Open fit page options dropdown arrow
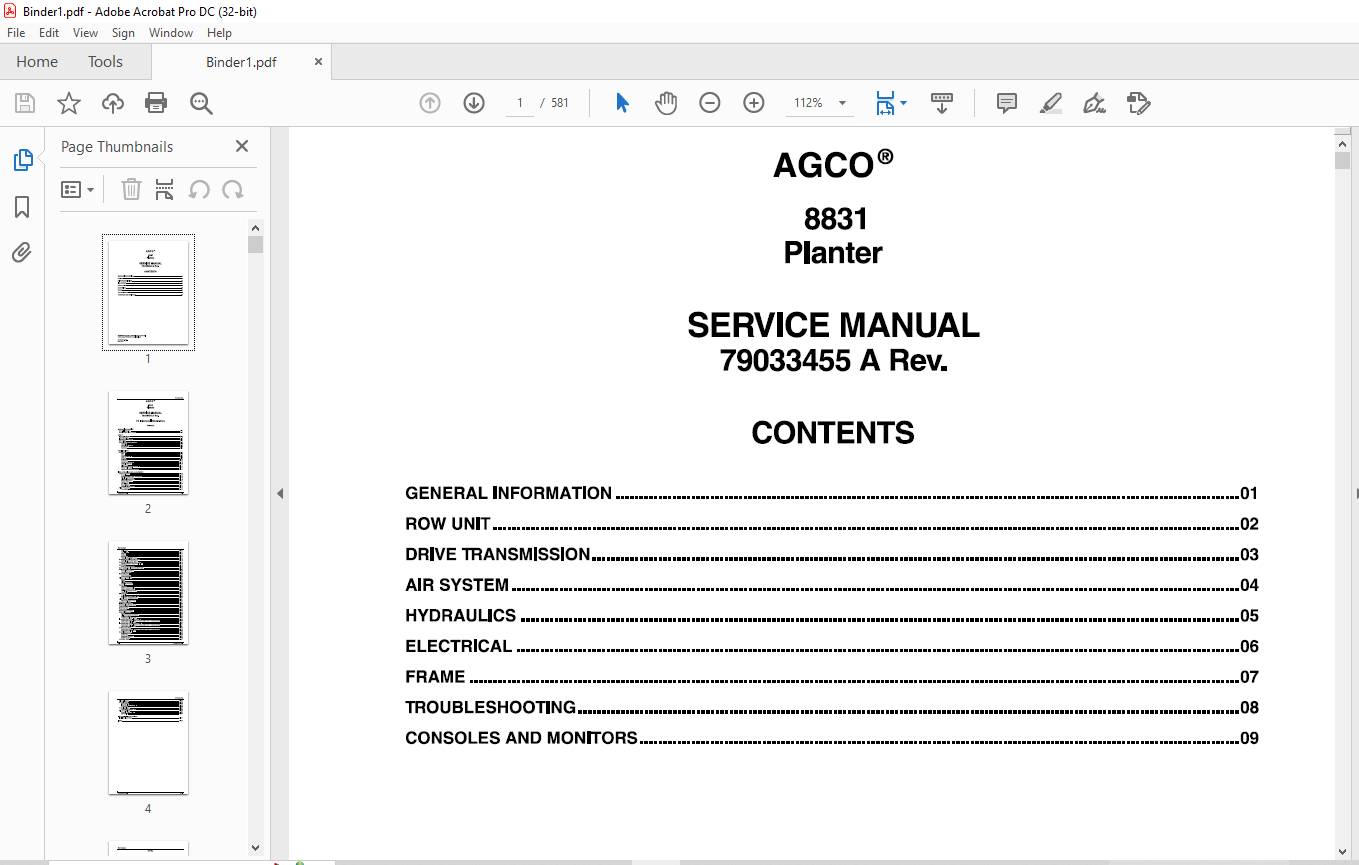This screenshot has height=865, width=1359. point(903,103)
